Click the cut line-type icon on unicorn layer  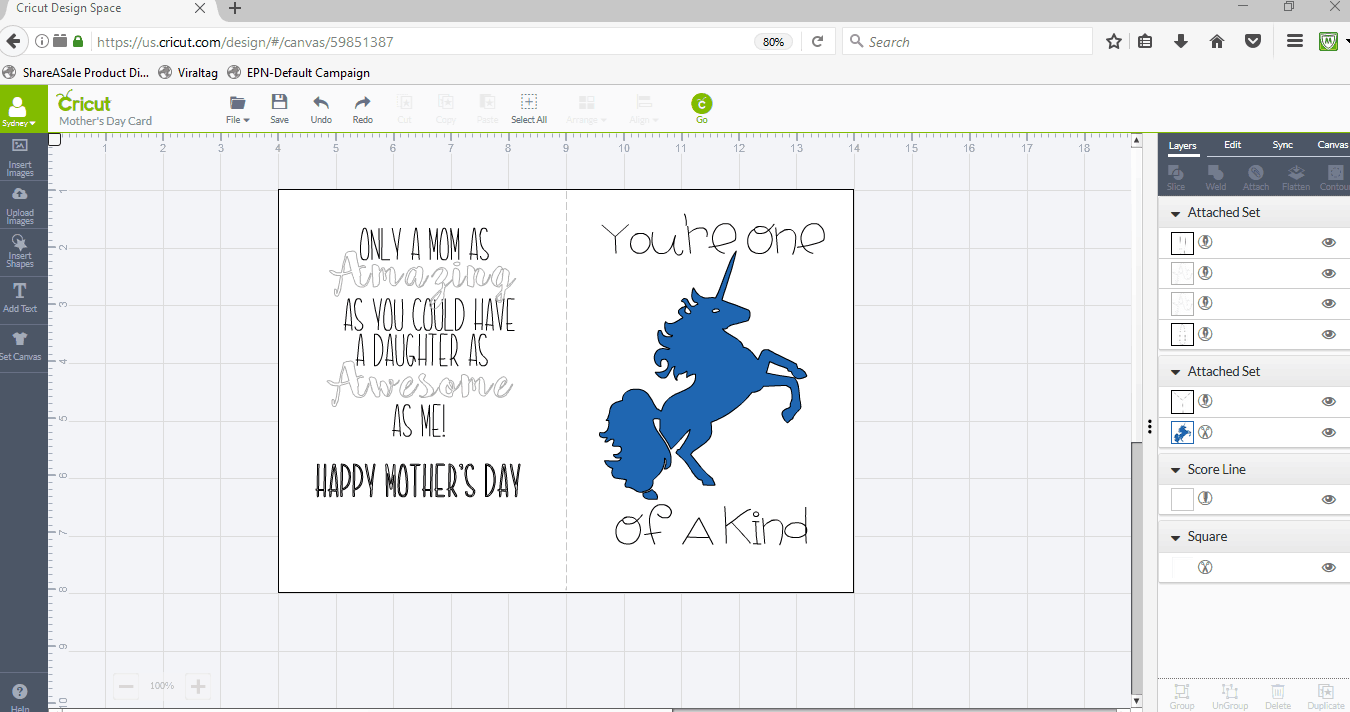click(1206, 432)
